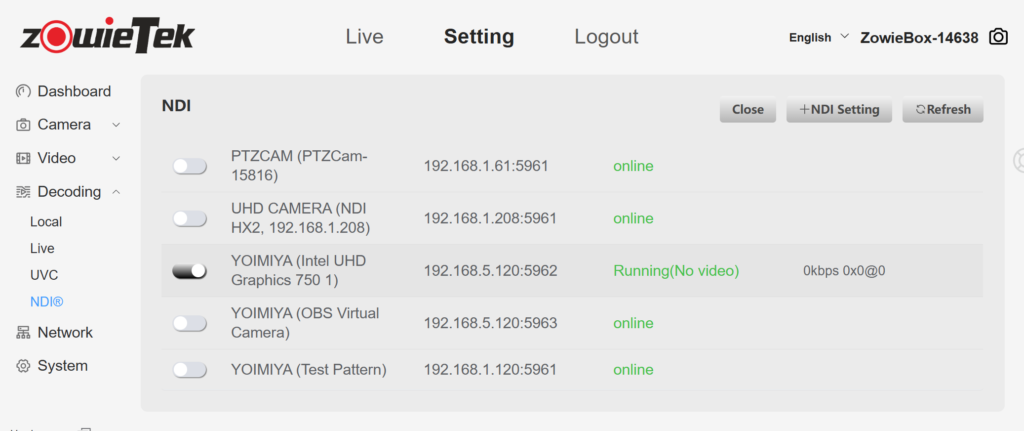Enable the PTZCAM NDI source toggle
1024x431 pixels.
click(189, 166)
